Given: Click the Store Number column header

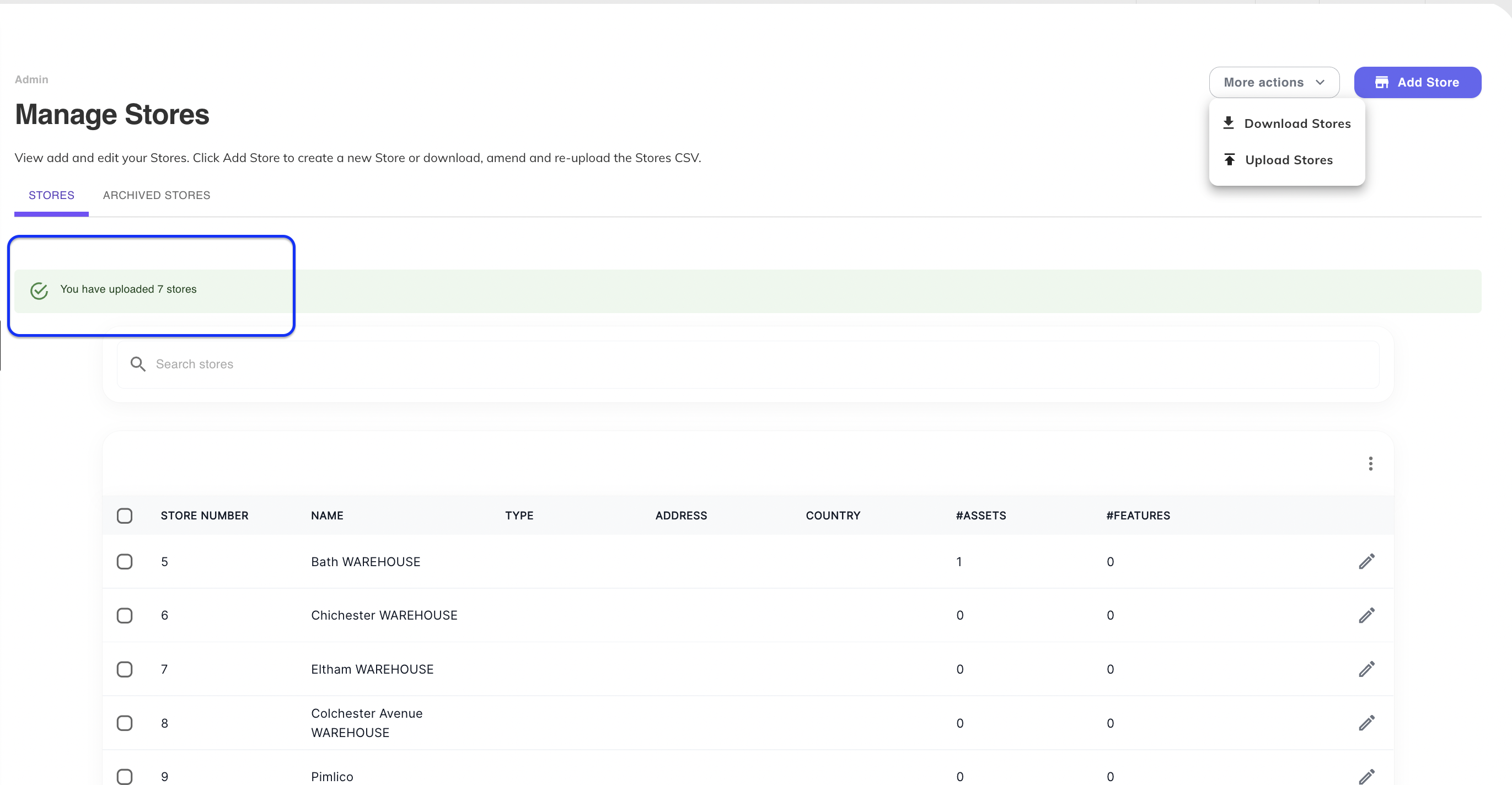Looking at the screenshot, I should coord(204,515).
